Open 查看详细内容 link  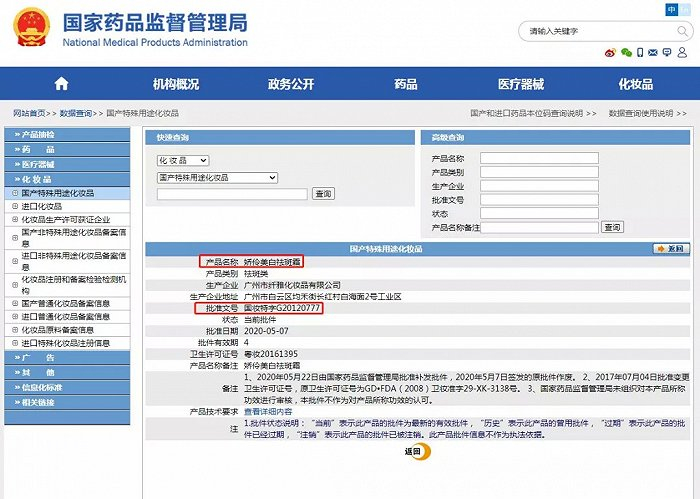point(268,412)
